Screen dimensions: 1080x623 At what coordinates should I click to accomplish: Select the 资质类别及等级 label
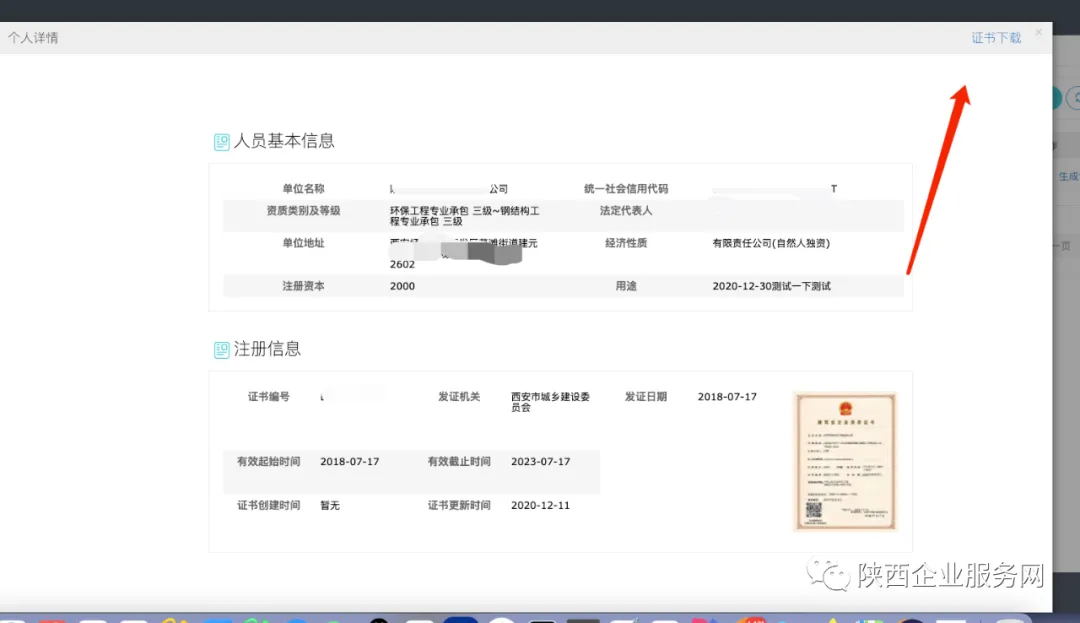click(303, 211)
